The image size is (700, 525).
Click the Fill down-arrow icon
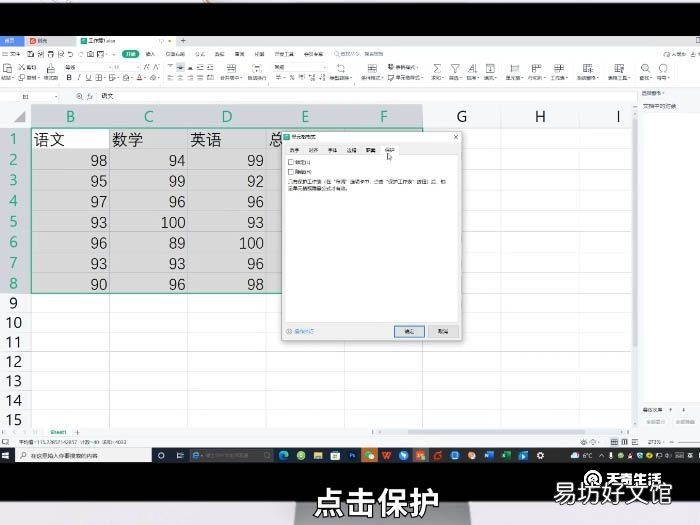click(490, 68)
